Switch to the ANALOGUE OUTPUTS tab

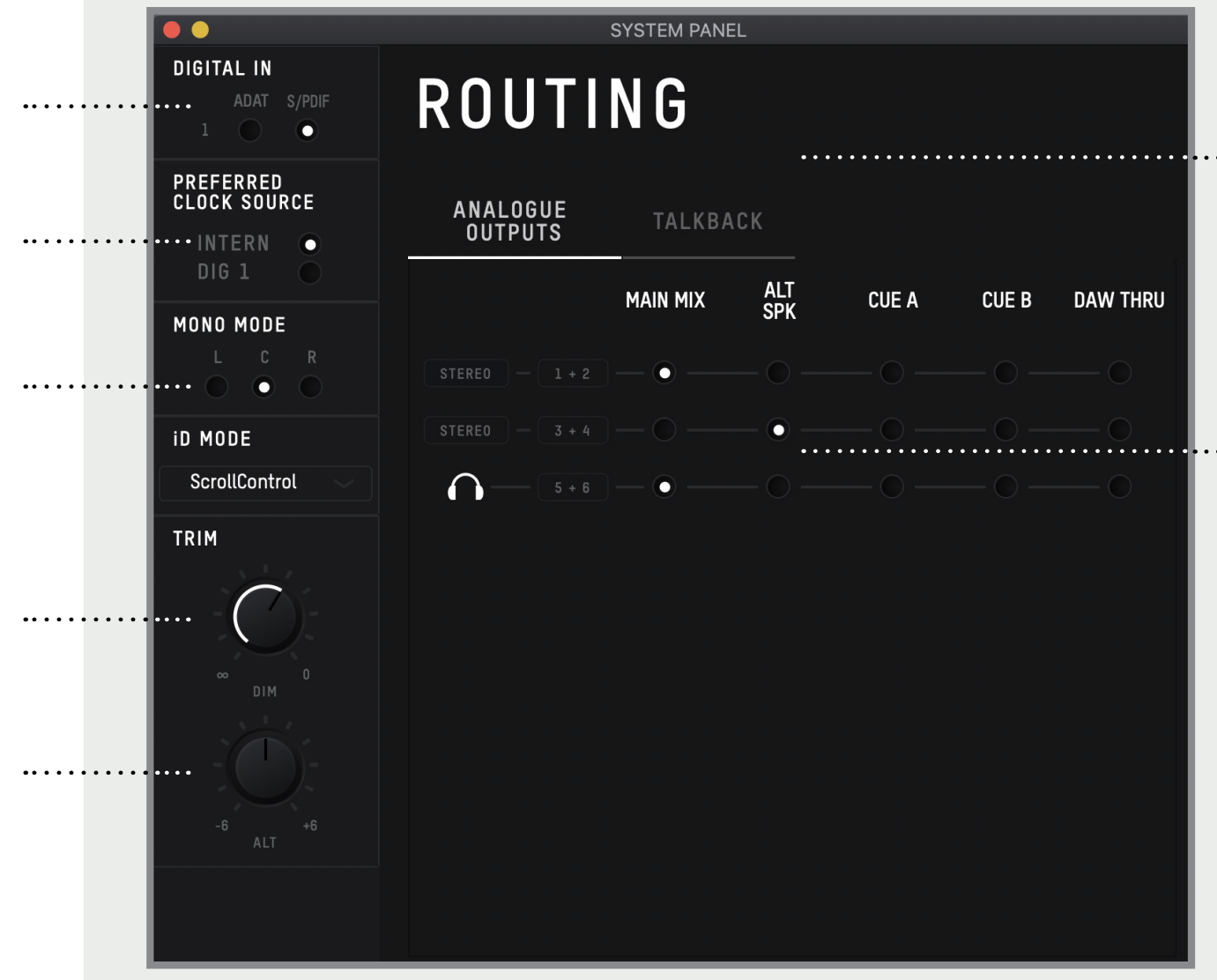(x=514, y=223)
